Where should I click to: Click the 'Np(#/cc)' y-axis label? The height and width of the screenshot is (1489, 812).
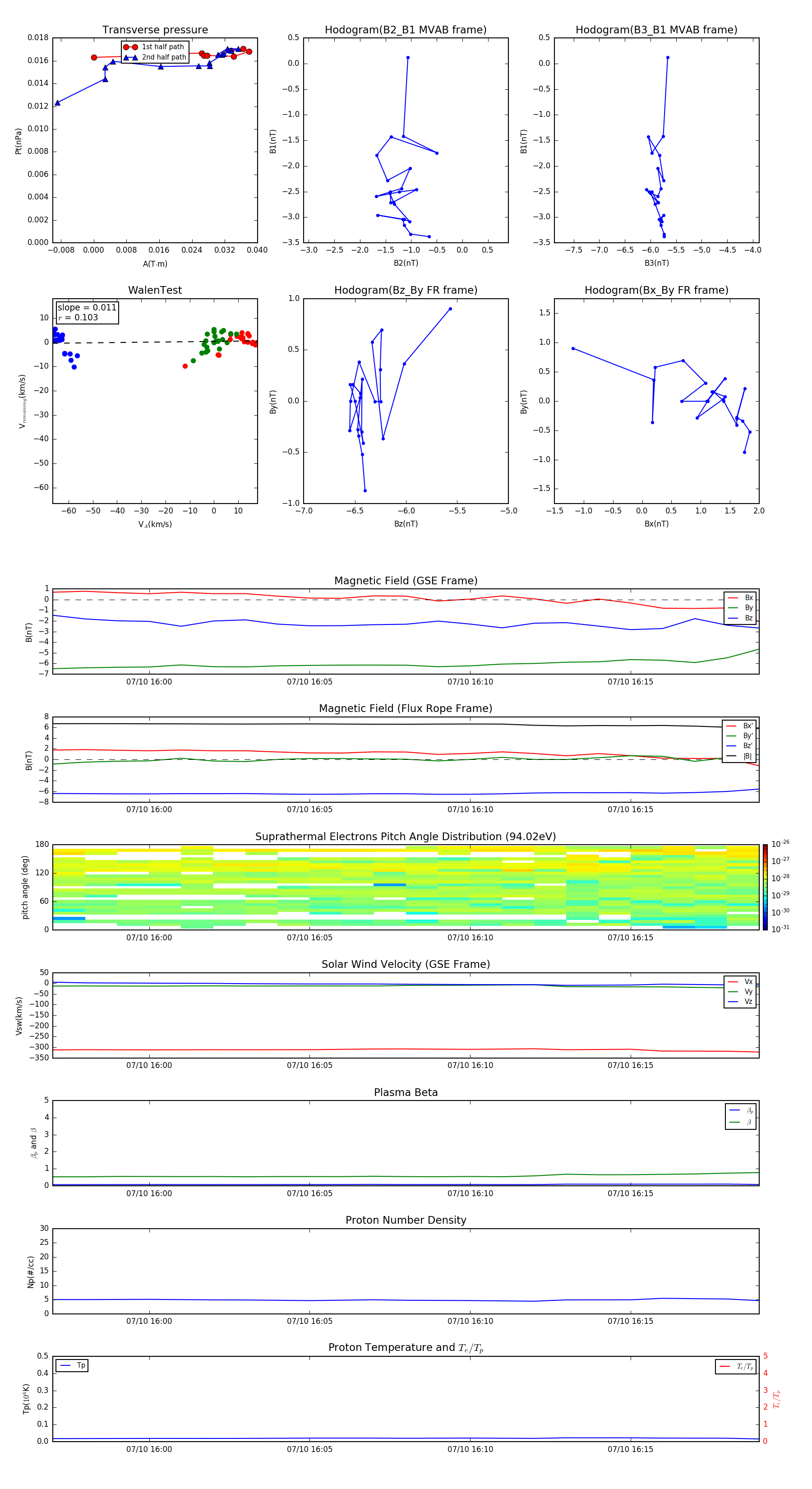pyautogui.click(x=31, y=1272)
